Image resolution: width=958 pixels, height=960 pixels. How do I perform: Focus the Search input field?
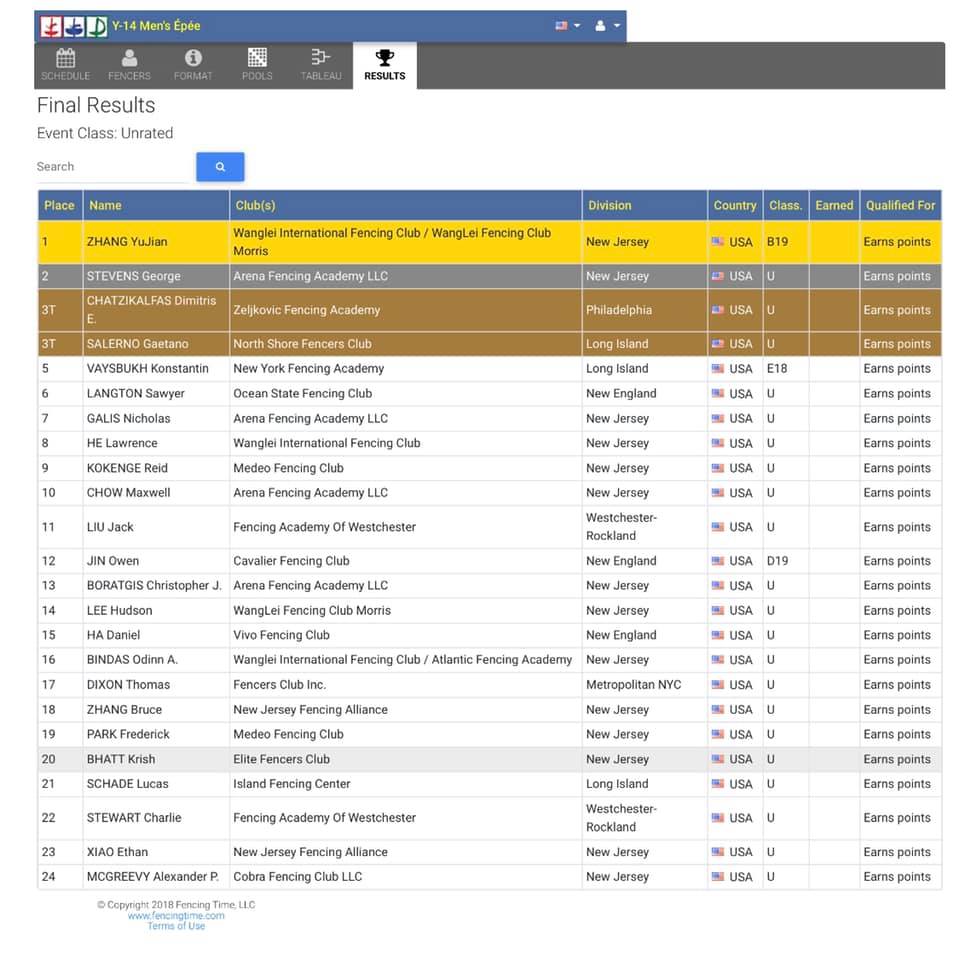(113, 167)
